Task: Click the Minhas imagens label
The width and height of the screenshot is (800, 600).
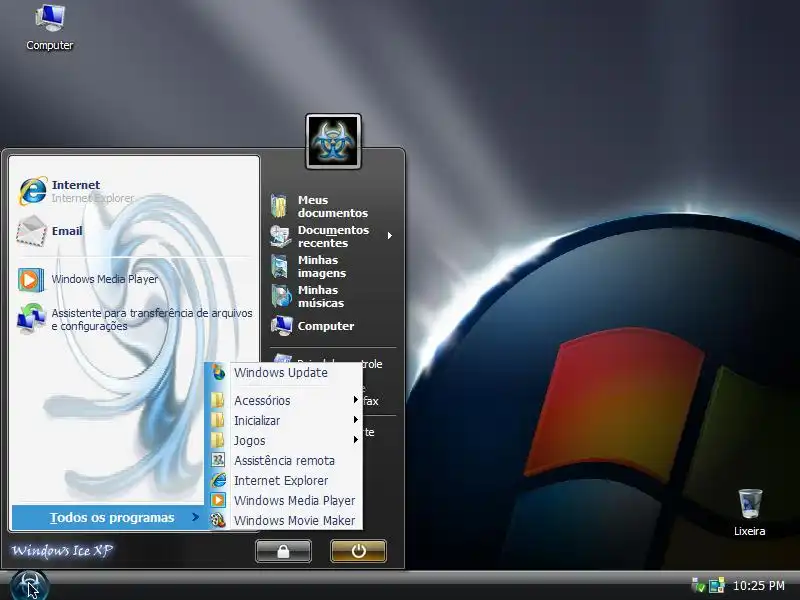Action: (x=322, y=266)
